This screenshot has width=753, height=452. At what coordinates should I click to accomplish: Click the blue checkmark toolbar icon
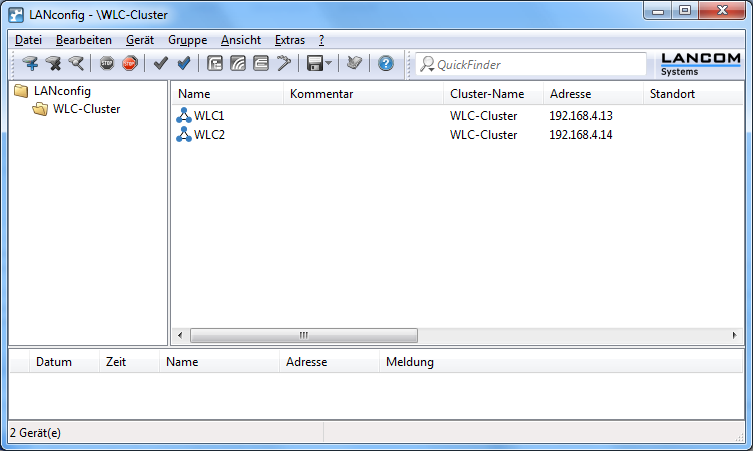(x=183, y=64)
